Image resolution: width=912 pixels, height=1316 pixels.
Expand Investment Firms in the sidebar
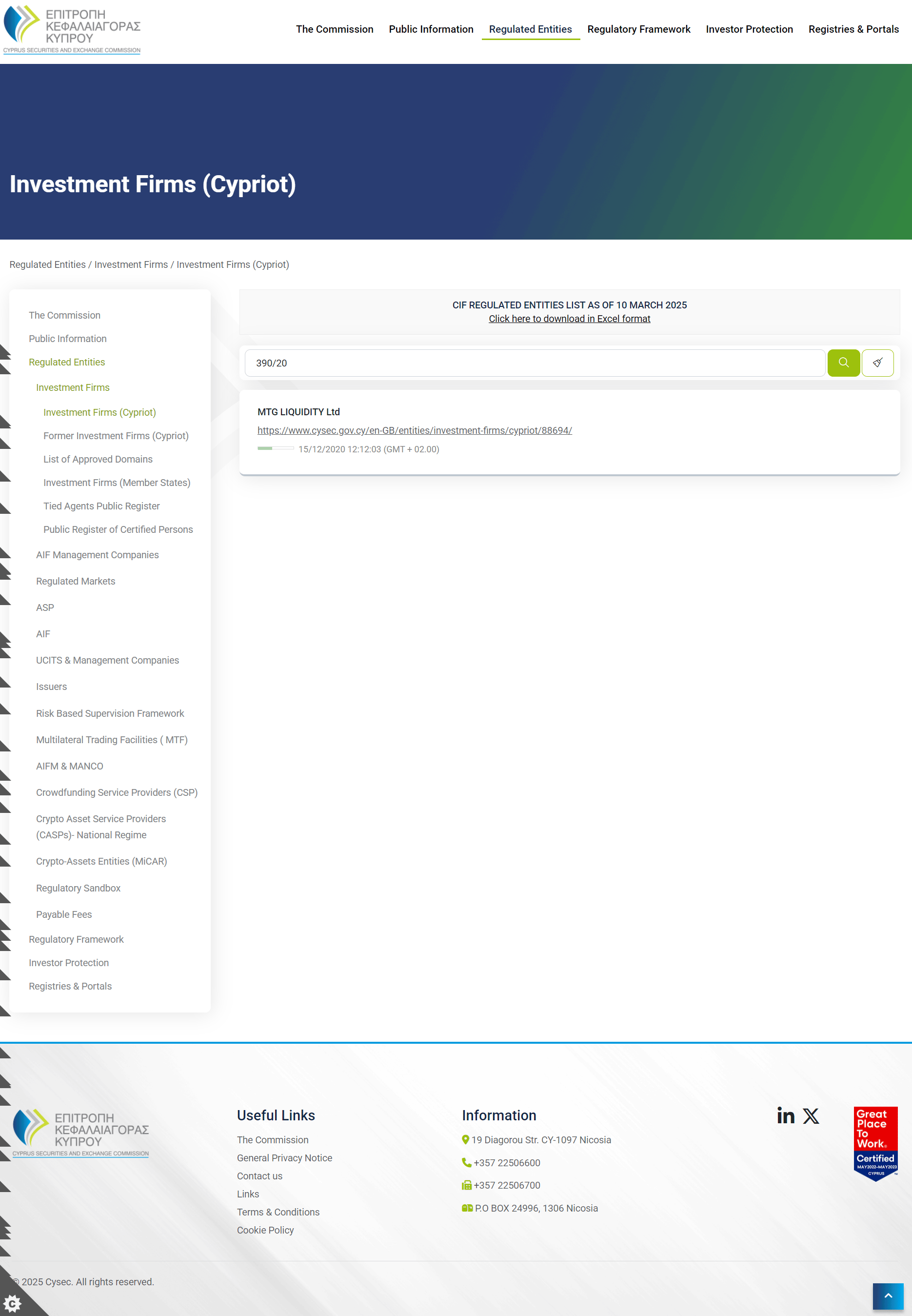coord(73,387)
